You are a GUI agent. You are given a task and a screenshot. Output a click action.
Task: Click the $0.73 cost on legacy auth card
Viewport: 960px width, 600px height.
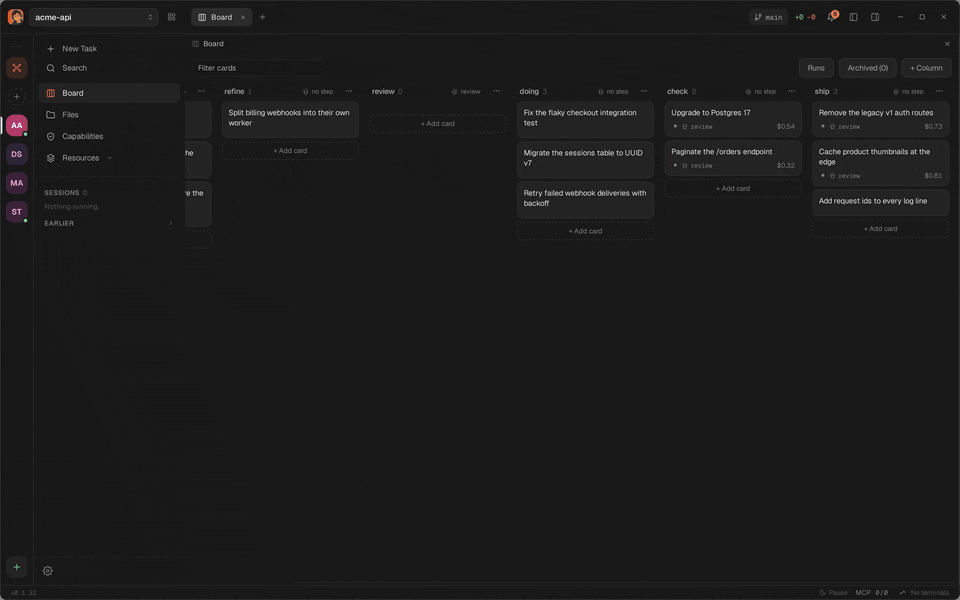coord(933,126)
